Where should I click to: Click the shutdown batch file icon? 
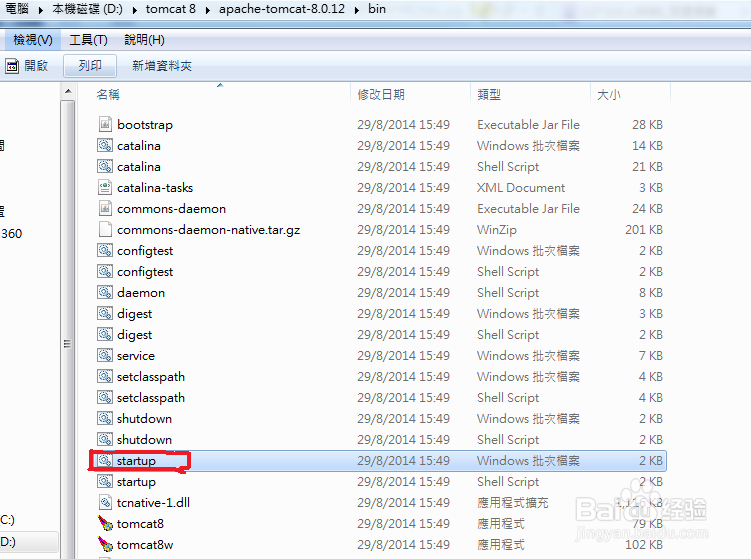click(x=105, y=419)
